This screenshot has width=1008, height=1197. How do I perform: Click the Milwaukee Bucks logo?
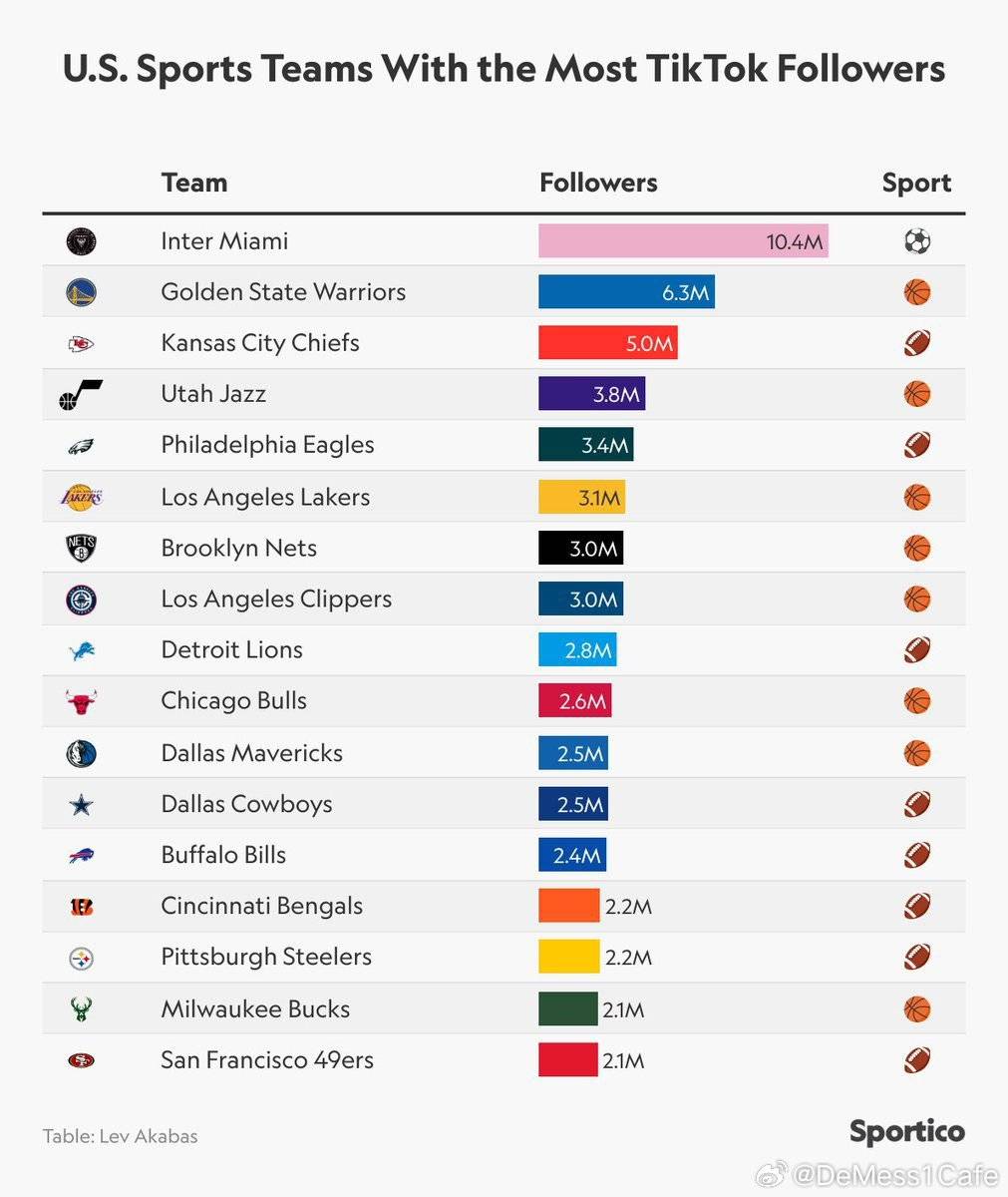[x=81, y=1009]
